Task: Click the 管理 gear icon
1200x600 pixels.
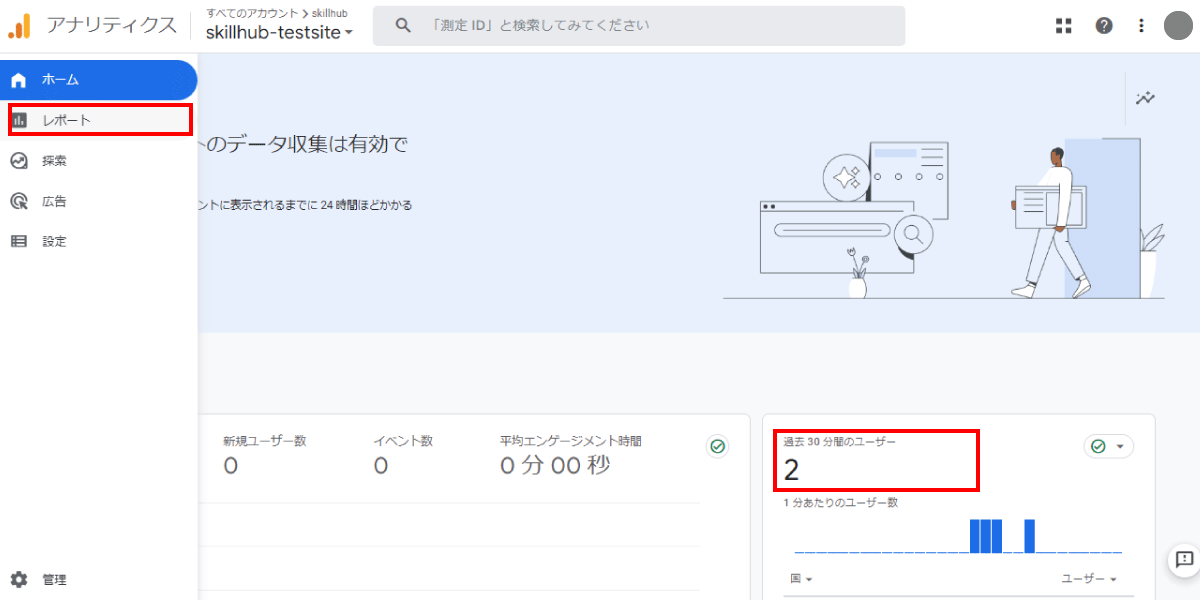Action: 18,579
